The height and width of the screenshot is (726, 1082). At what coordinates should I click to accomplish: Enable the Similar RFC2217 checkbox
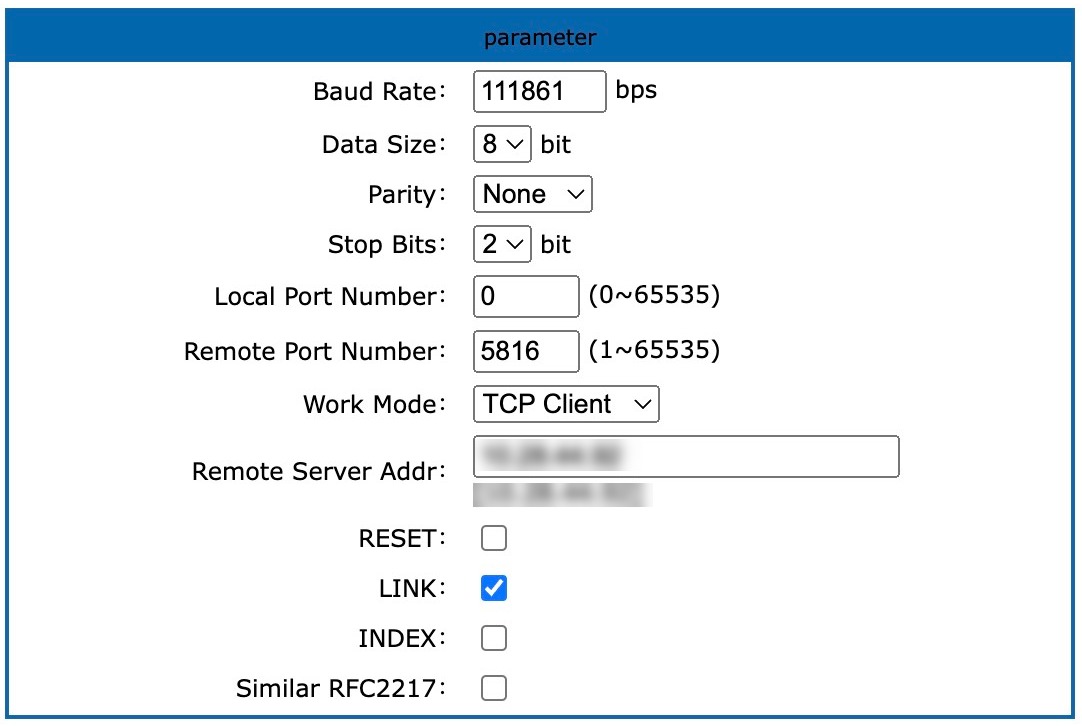point(494,688)
